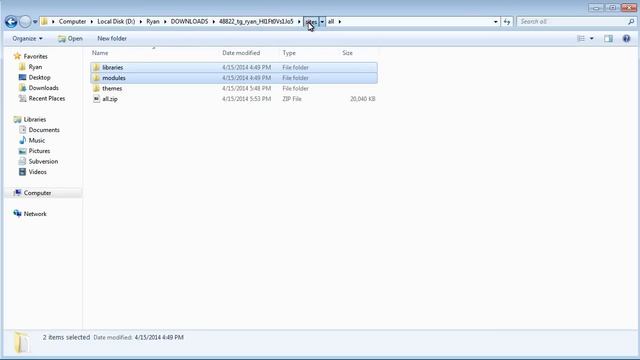Screen dimensions: 640x360
Task: Open the view options dropdown arrow
Action: tap(591, 38)
